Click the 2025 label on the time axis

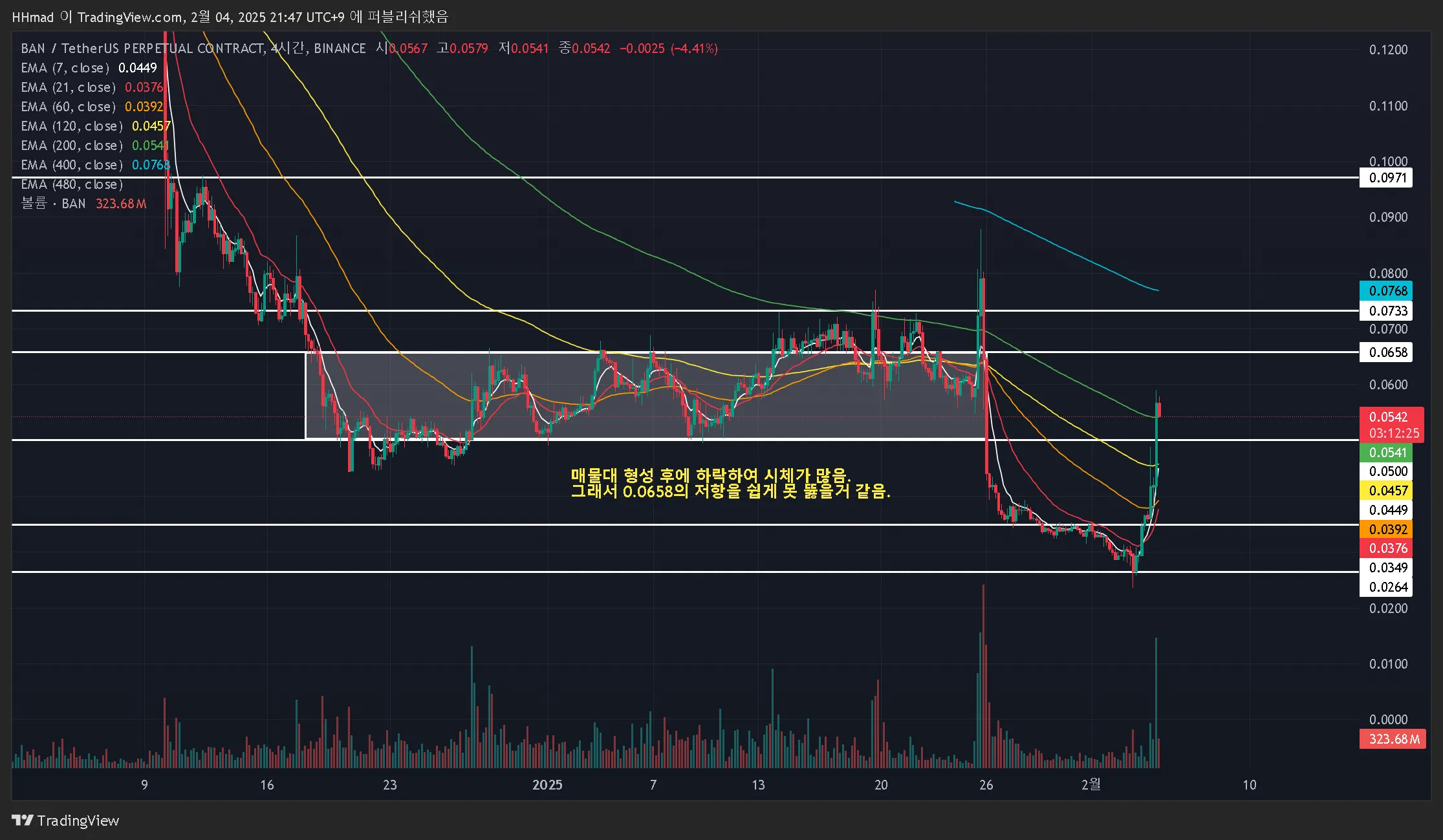(x=547, y=785)
